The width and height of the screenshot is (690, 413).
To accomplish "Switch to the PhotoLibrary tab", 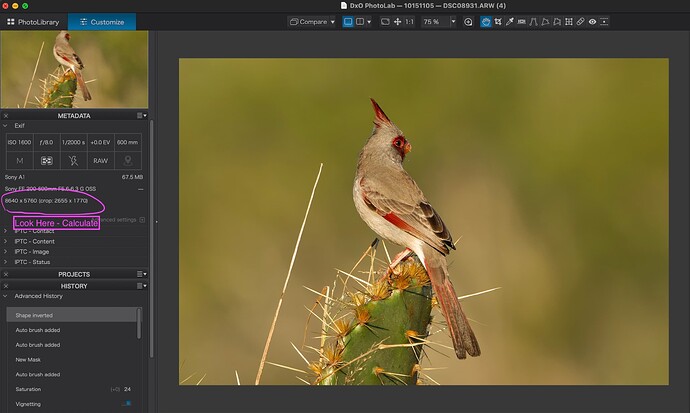I will tap(34, 21).
